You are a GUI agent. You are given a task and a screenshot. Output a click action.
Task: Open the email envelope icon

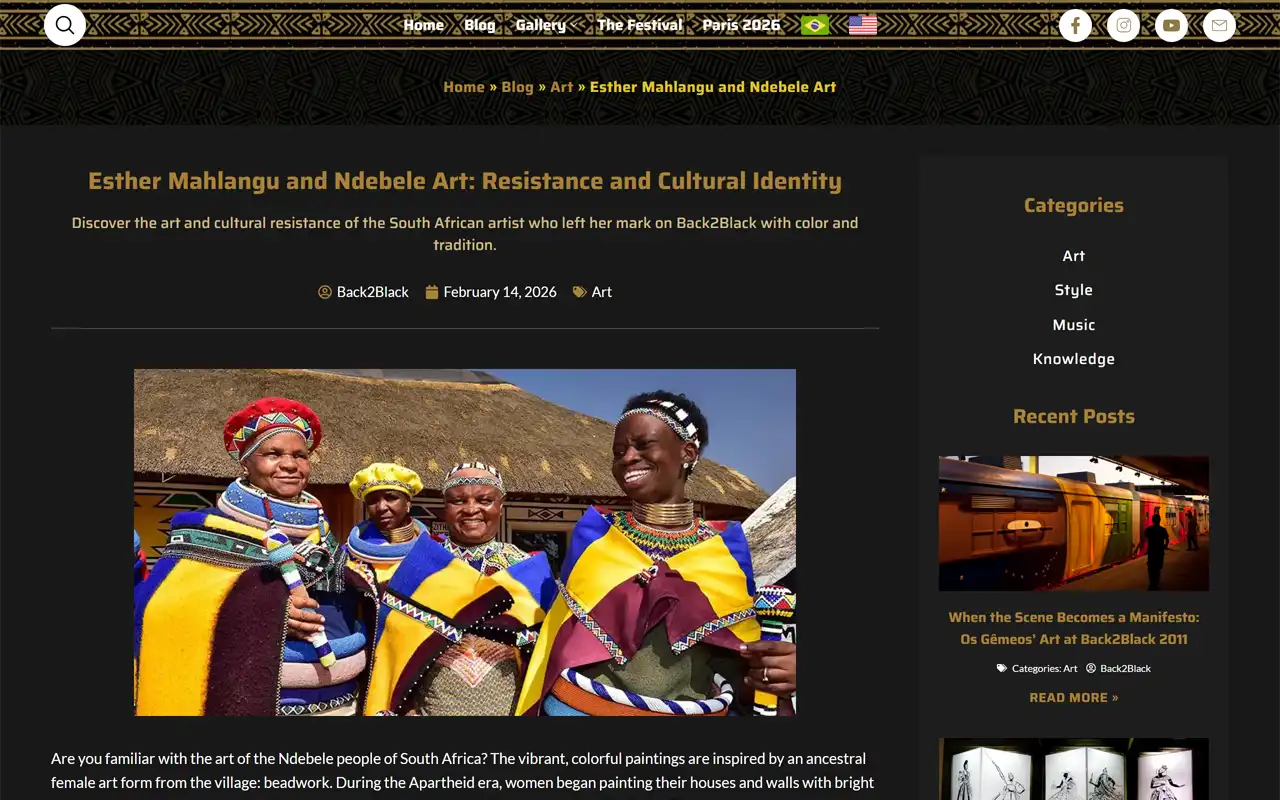pyautogui.click(x=1219, y=25)
